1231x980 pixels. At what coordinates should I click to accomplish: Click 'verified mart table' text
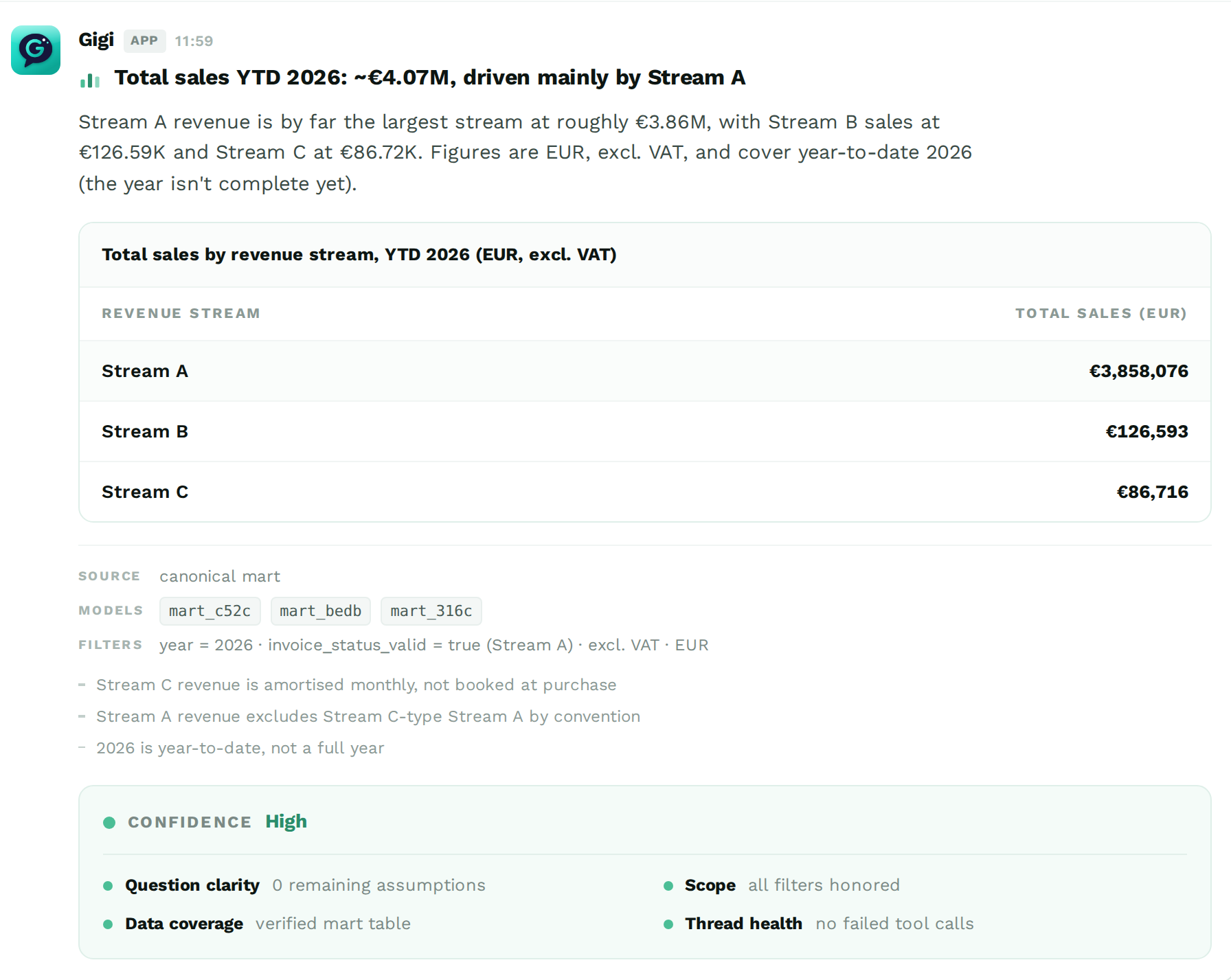pos(333,924)
